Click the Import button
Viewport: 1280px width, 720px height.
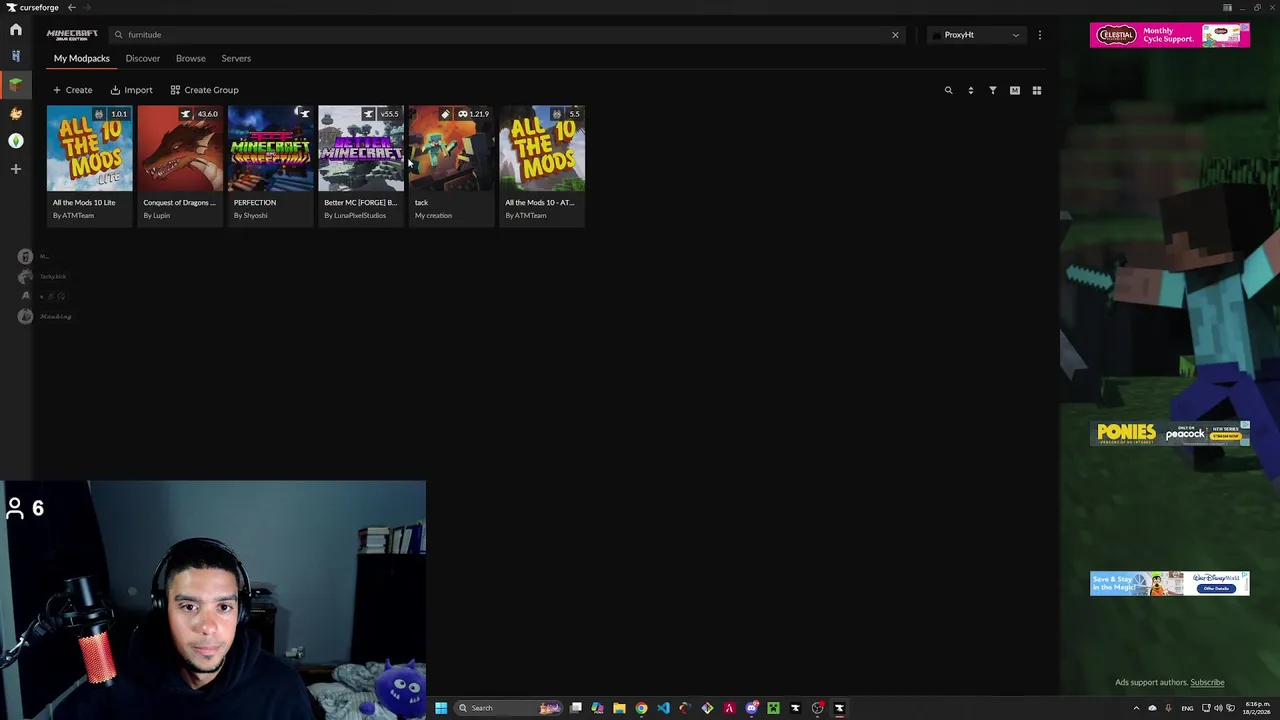tap(131, 90)
